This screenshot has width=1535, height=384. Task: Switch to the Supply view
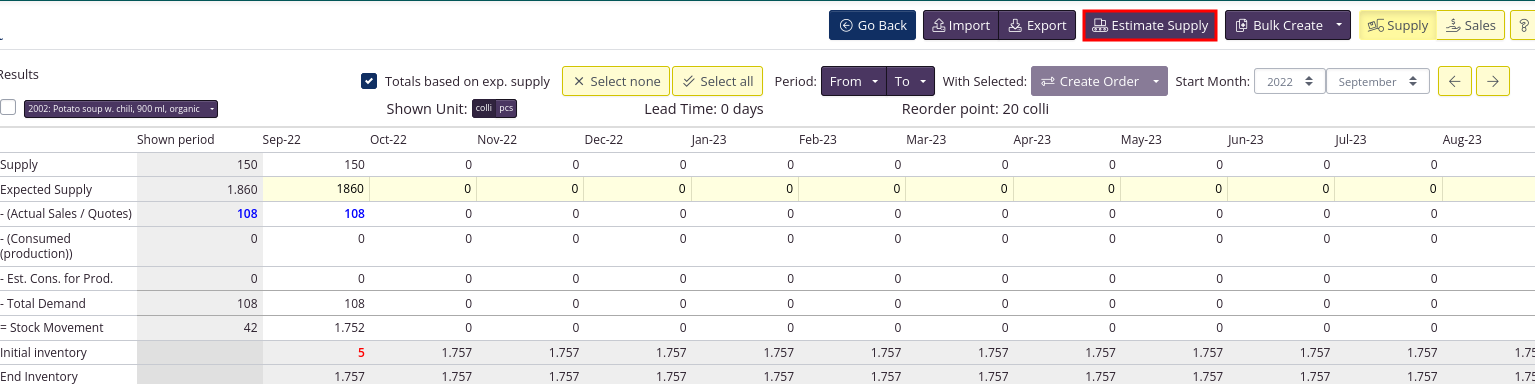pos(1398,25)
